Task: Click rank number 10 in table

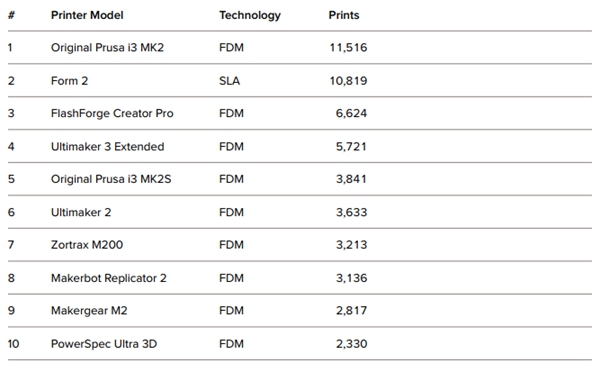Action: [x=13, y=344]
